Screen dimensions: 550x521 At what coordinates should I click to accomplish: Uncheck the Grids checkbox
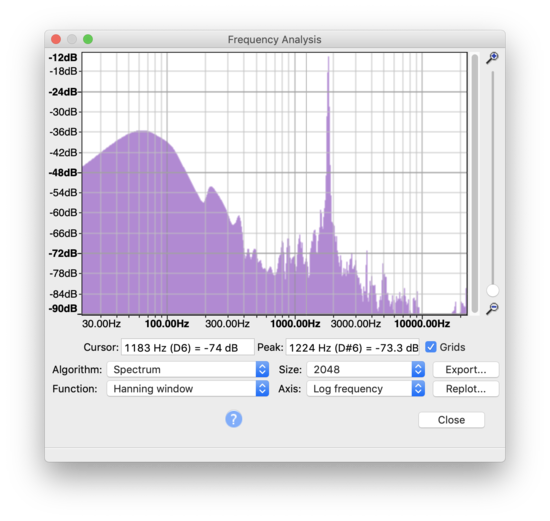click(x=431, y=347)
